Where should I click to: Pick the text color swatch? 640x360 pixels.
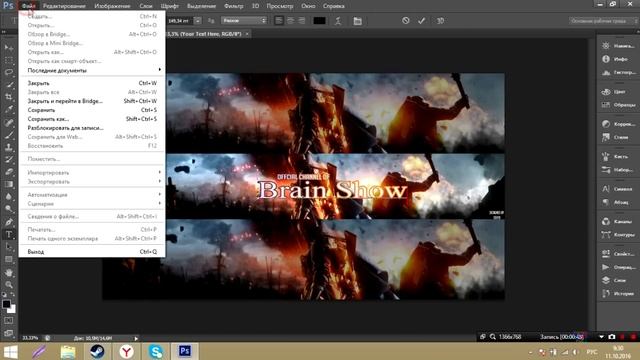pyautogui.click(x=319, y=21)
